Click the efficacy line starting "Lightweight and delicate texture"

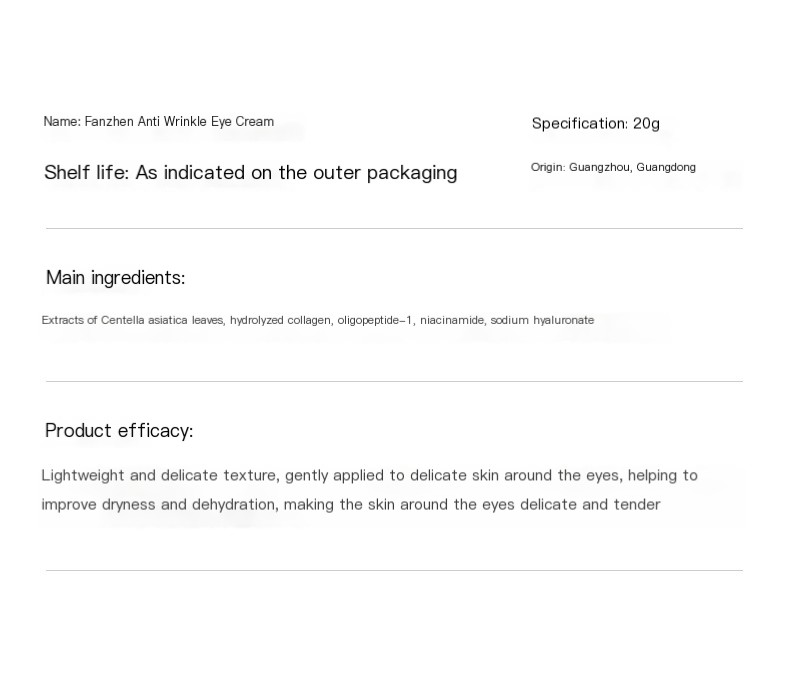point(369,476)
